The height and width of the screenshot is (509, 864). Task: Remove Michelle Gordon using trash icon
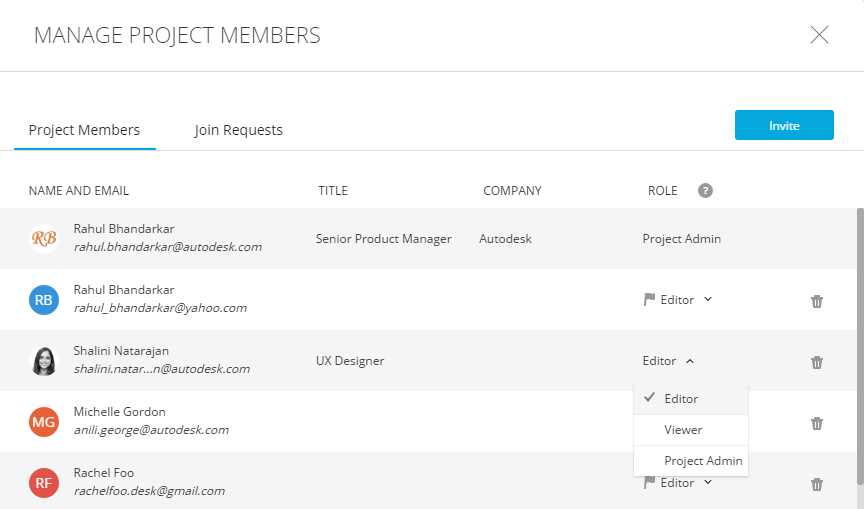click(x=816, y=423)
